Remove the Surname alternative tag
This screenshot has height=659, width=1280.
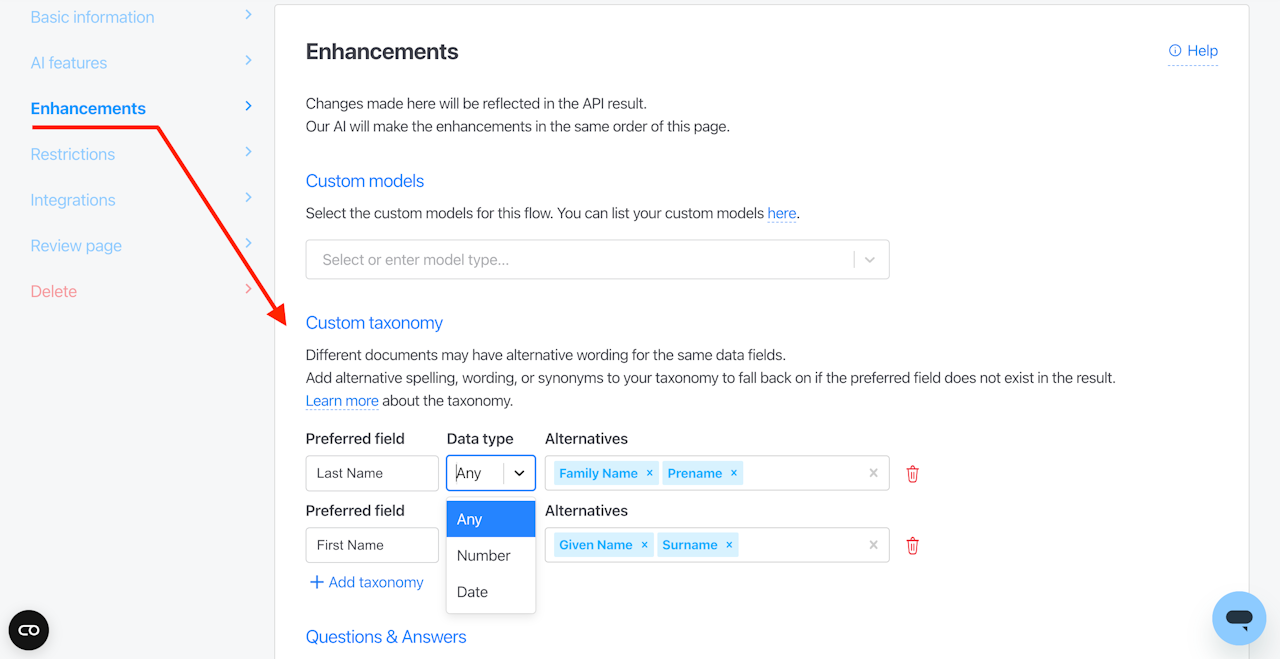tap(729, 545)
